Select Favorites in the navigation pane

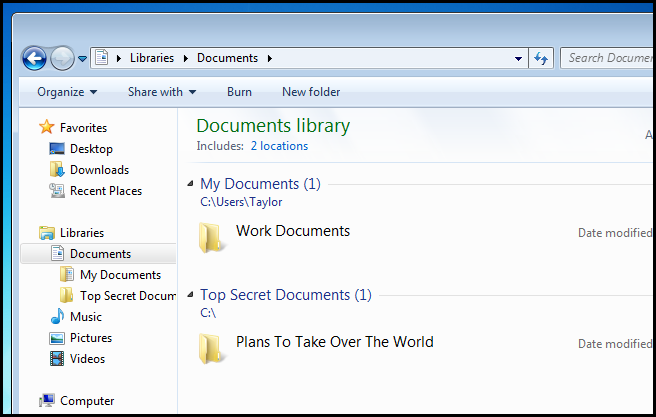[83, 128]
